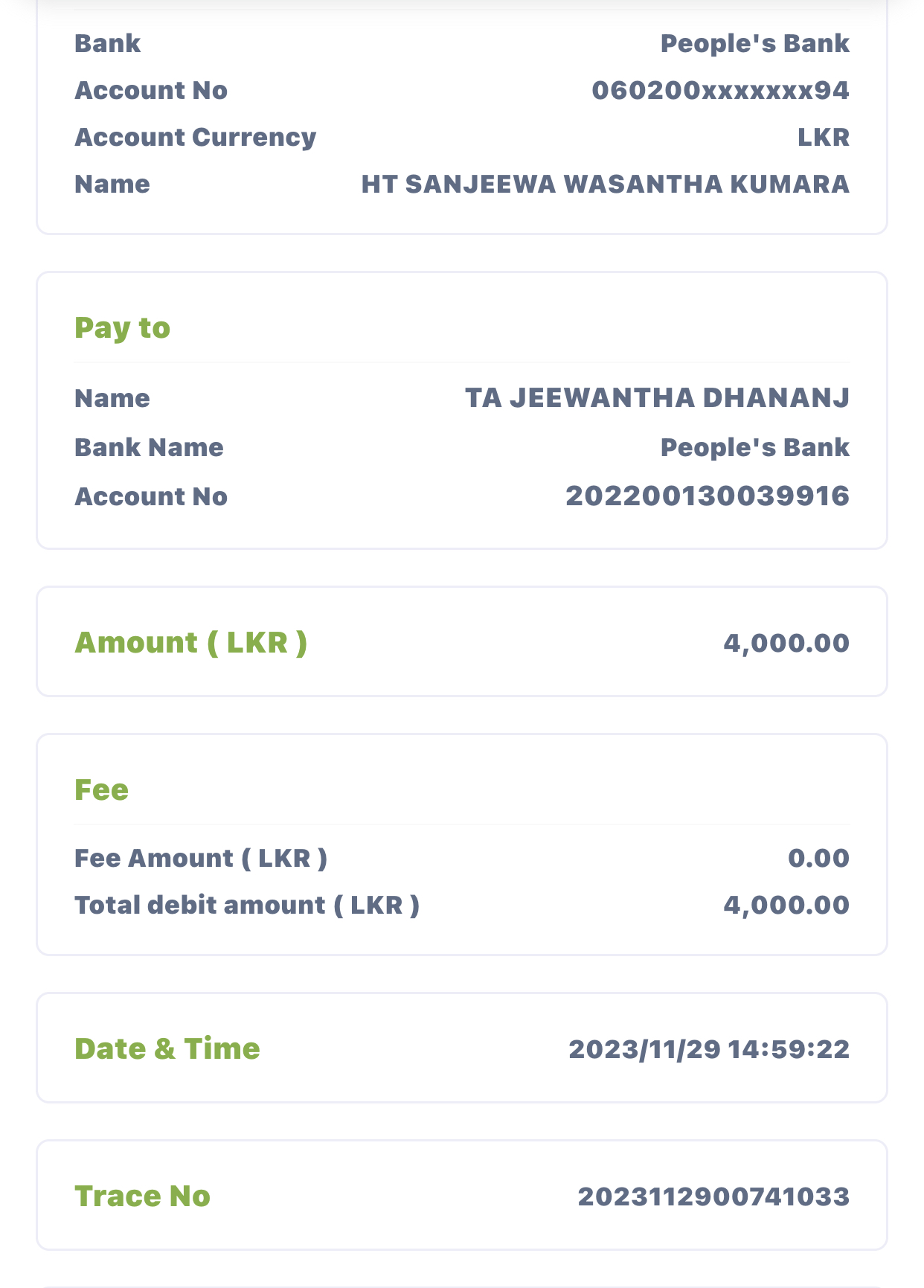Tap the Fee Amount ( LKR ) label
Image resolution: width=924 pixels, height=1288 pixels.
(x=200, y=859)
